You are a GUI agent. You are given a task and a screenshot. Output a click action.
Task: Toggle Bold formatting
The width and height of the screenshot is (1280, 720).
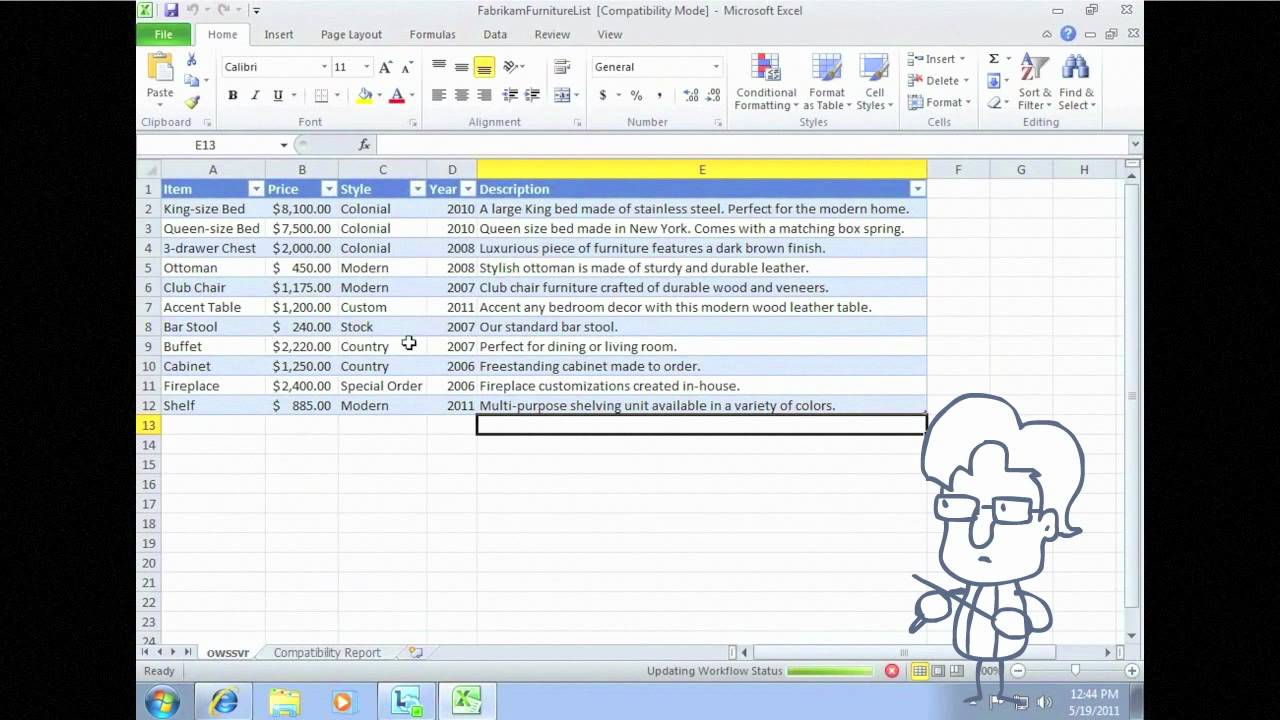[233, 95]
